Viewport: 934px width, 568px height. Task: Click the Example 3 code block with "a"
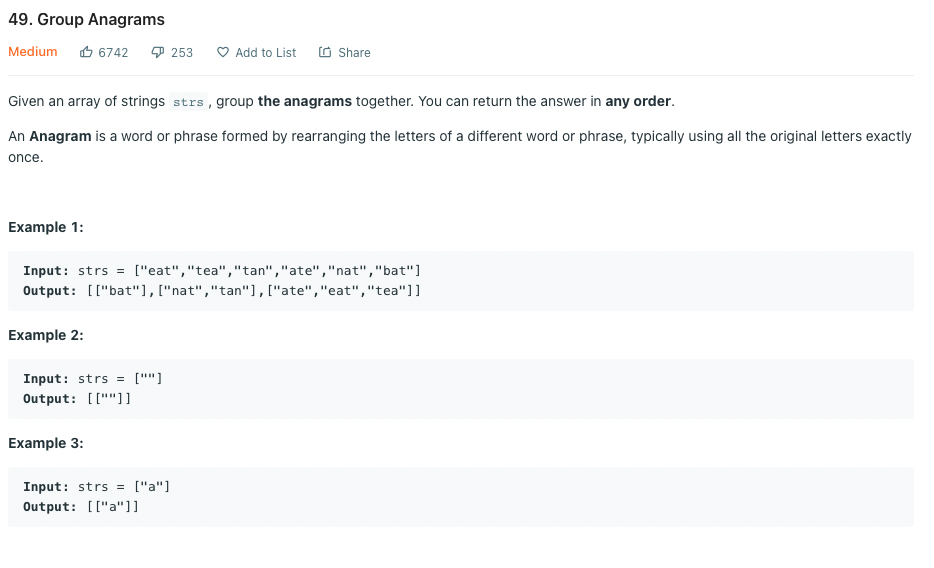coord(461,497)
